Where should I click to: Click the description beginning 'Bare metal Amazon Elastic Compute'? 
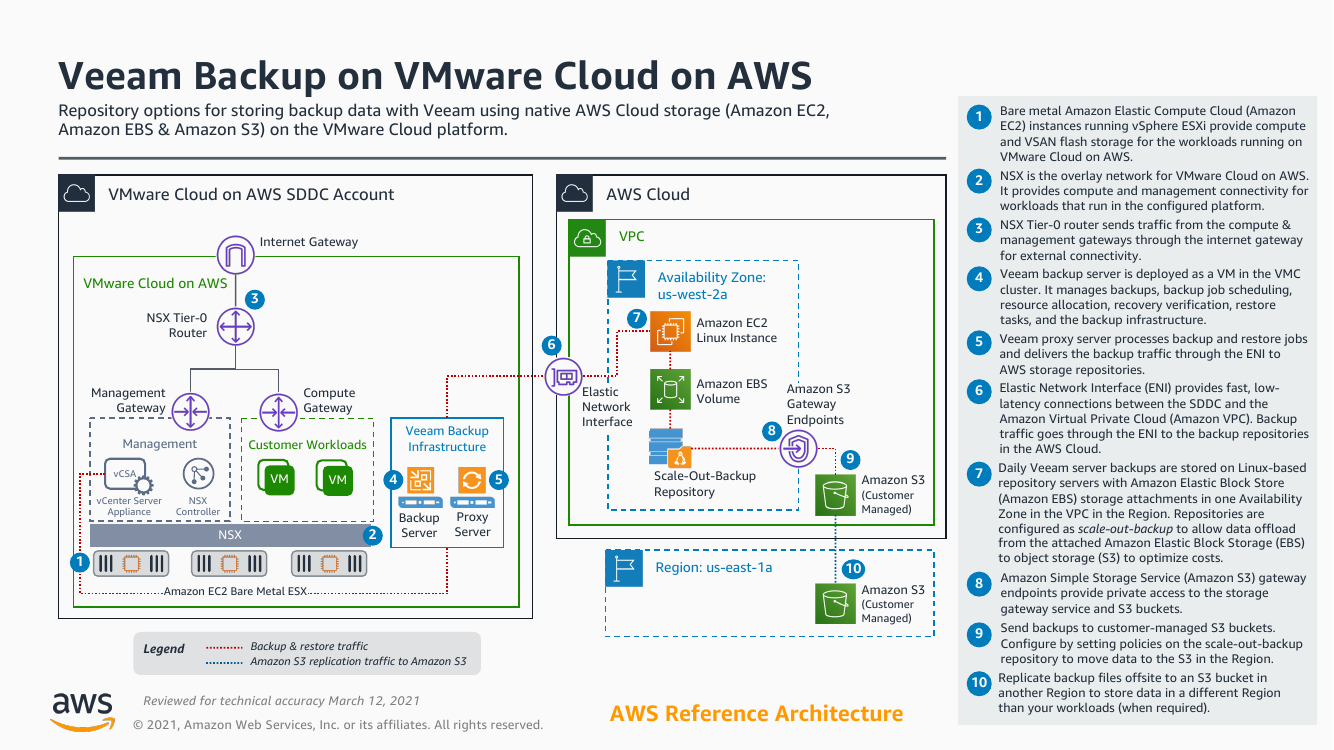click(1153, 134)
